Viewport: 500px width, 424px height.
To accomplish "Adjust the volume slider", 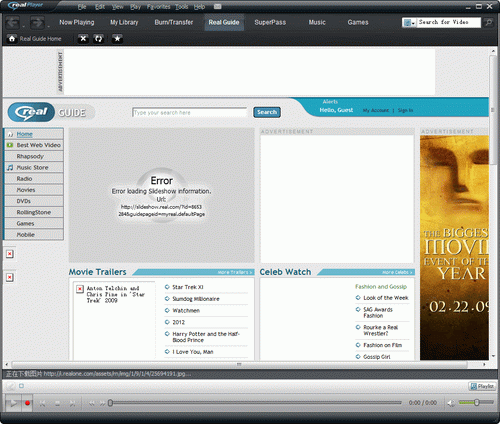I will click(x=476, y=403).
